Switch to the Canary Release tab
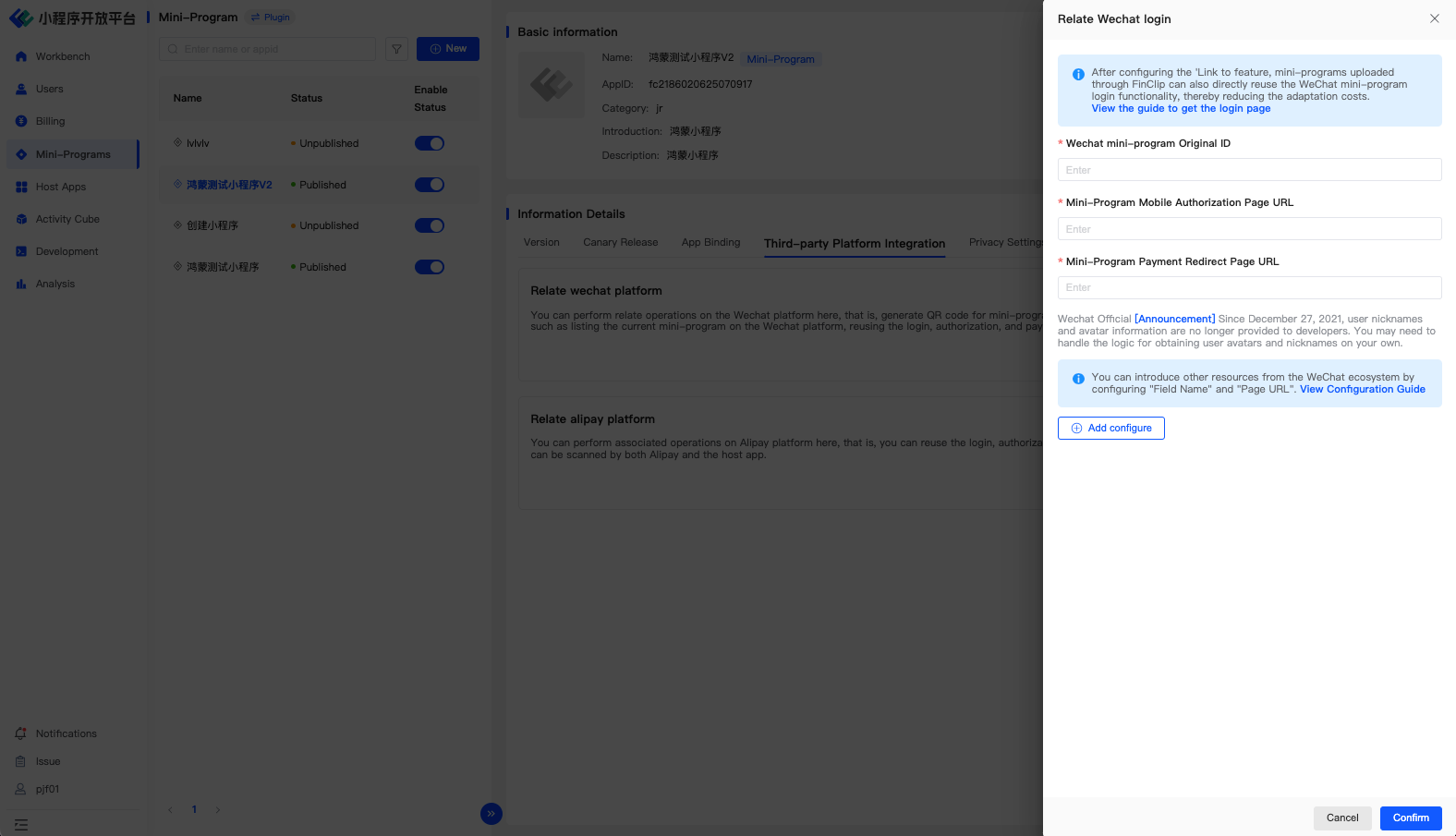 (621, 242)
